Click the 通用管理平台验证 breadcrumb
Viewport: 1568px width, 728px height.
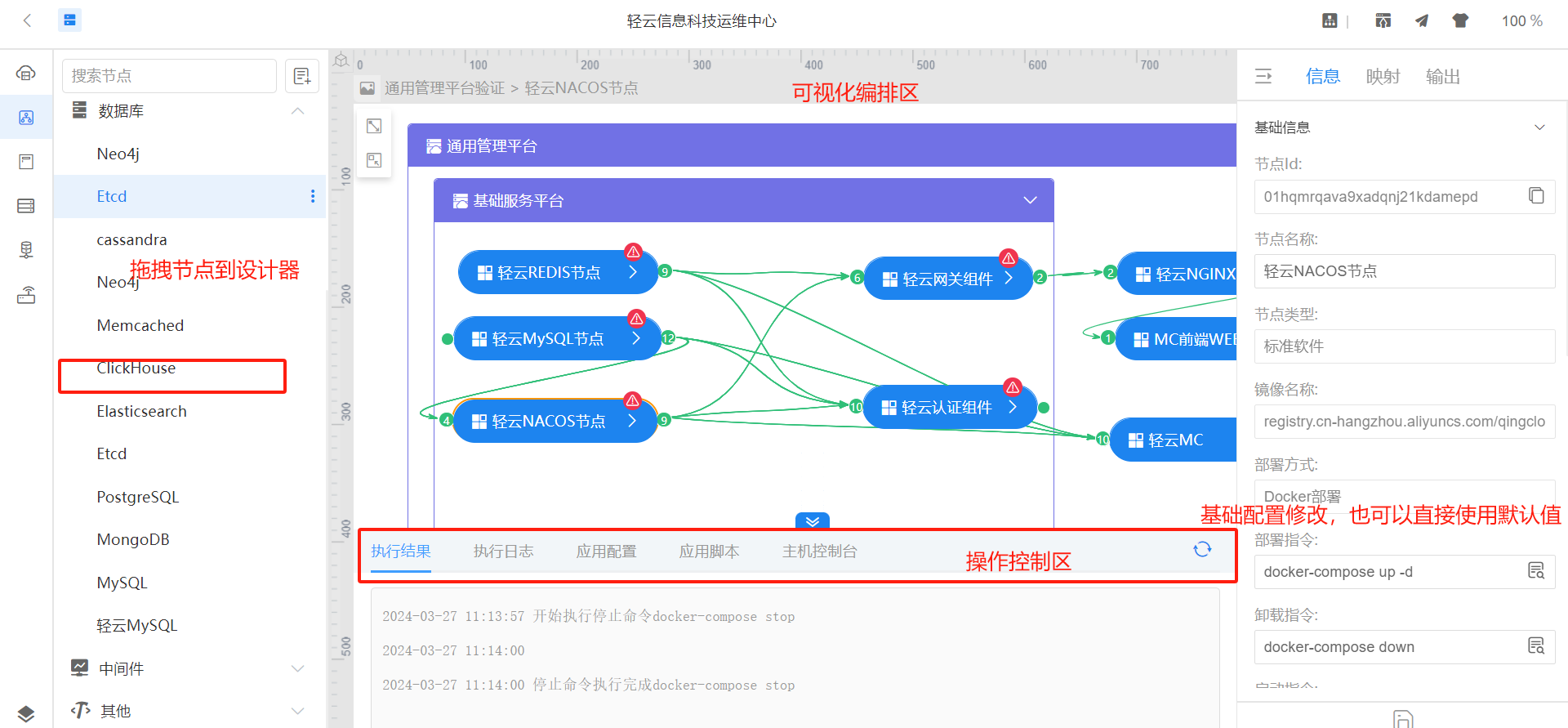(445, 87)
